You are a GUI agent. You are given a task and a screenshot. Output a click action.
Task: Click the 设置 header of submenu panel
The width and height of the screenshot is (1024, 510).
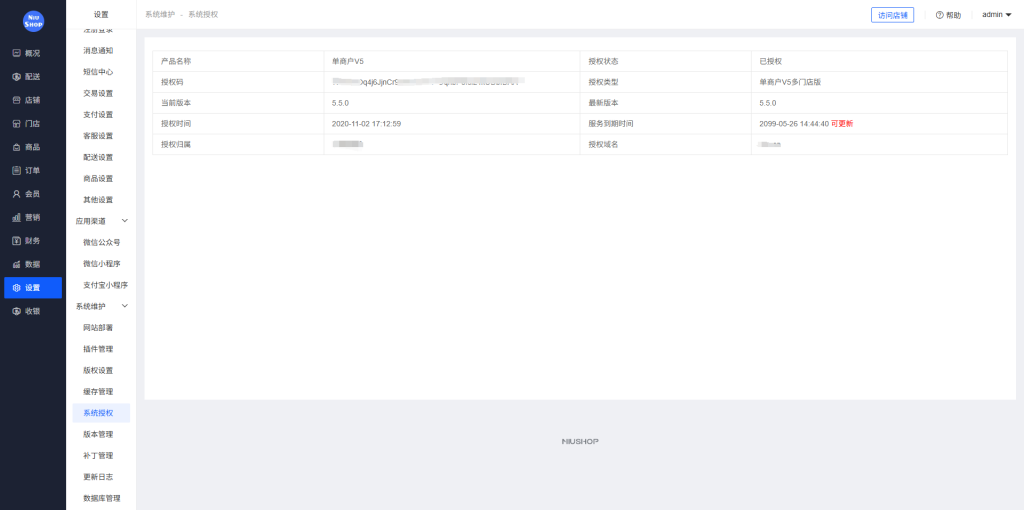(101, 14)
